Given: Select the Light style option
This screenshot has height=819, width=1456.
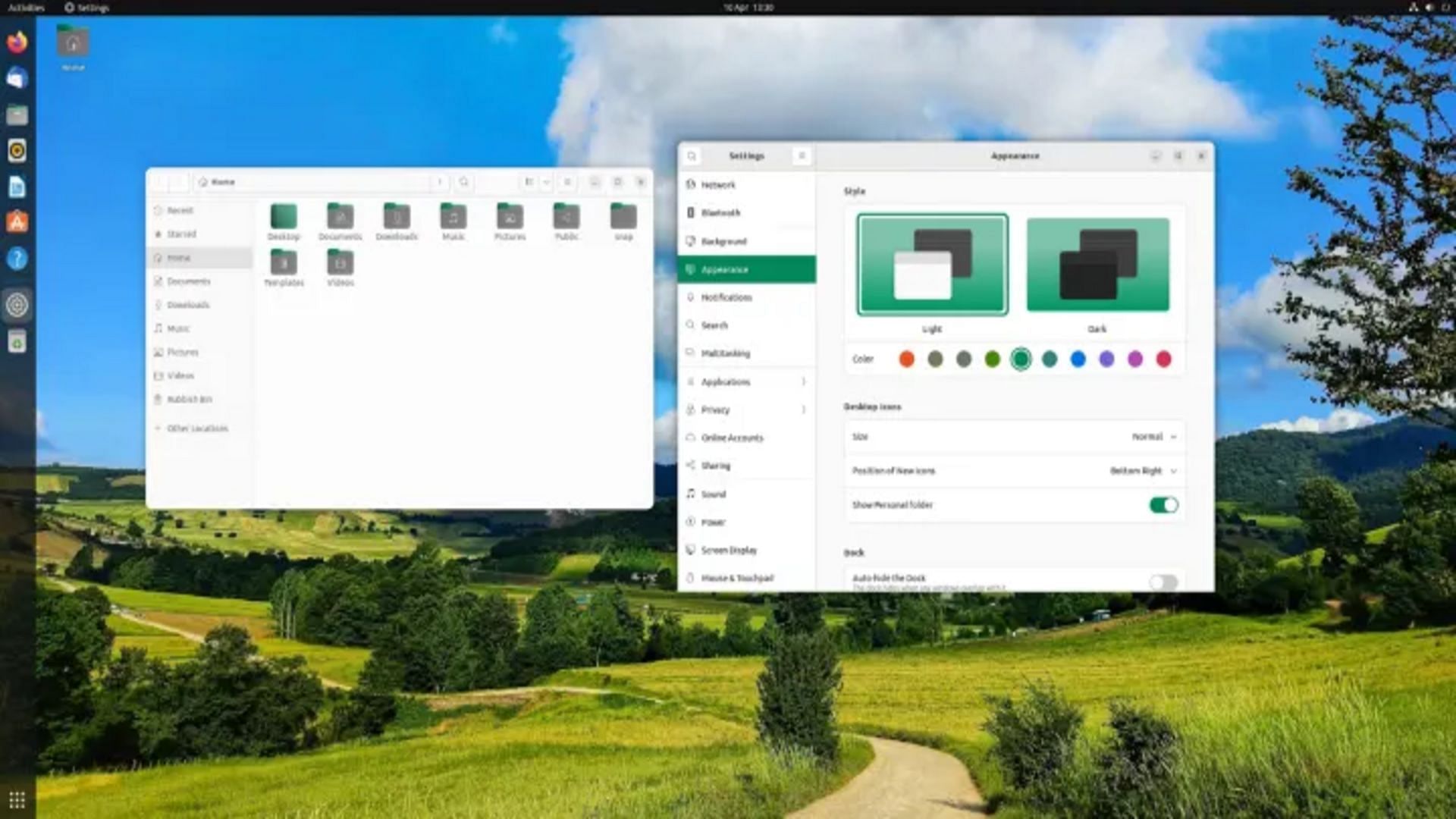Looking at the screenshot, I should [932, 265].
